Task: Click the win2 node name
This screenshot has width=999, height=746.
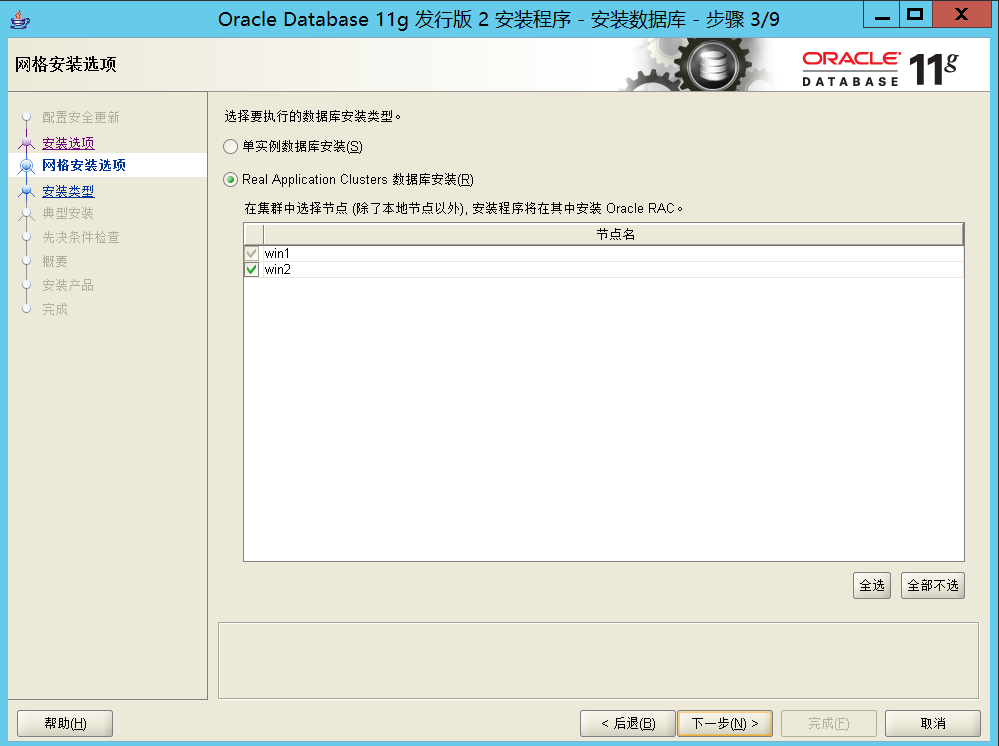Action: [x=278, y=269]
